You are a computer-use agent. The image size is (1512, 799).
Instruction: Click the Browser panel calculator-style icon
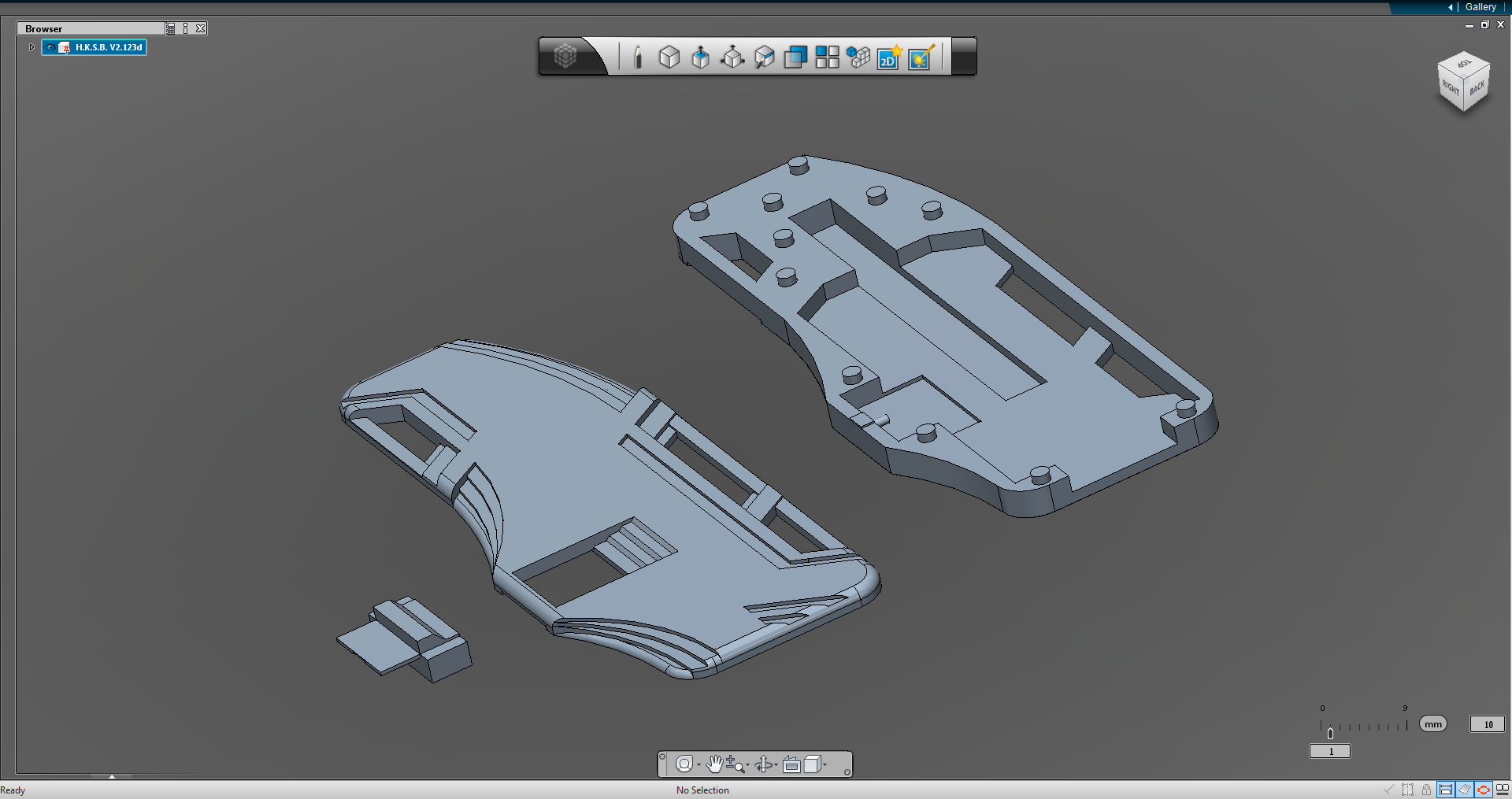click(171, 28)
